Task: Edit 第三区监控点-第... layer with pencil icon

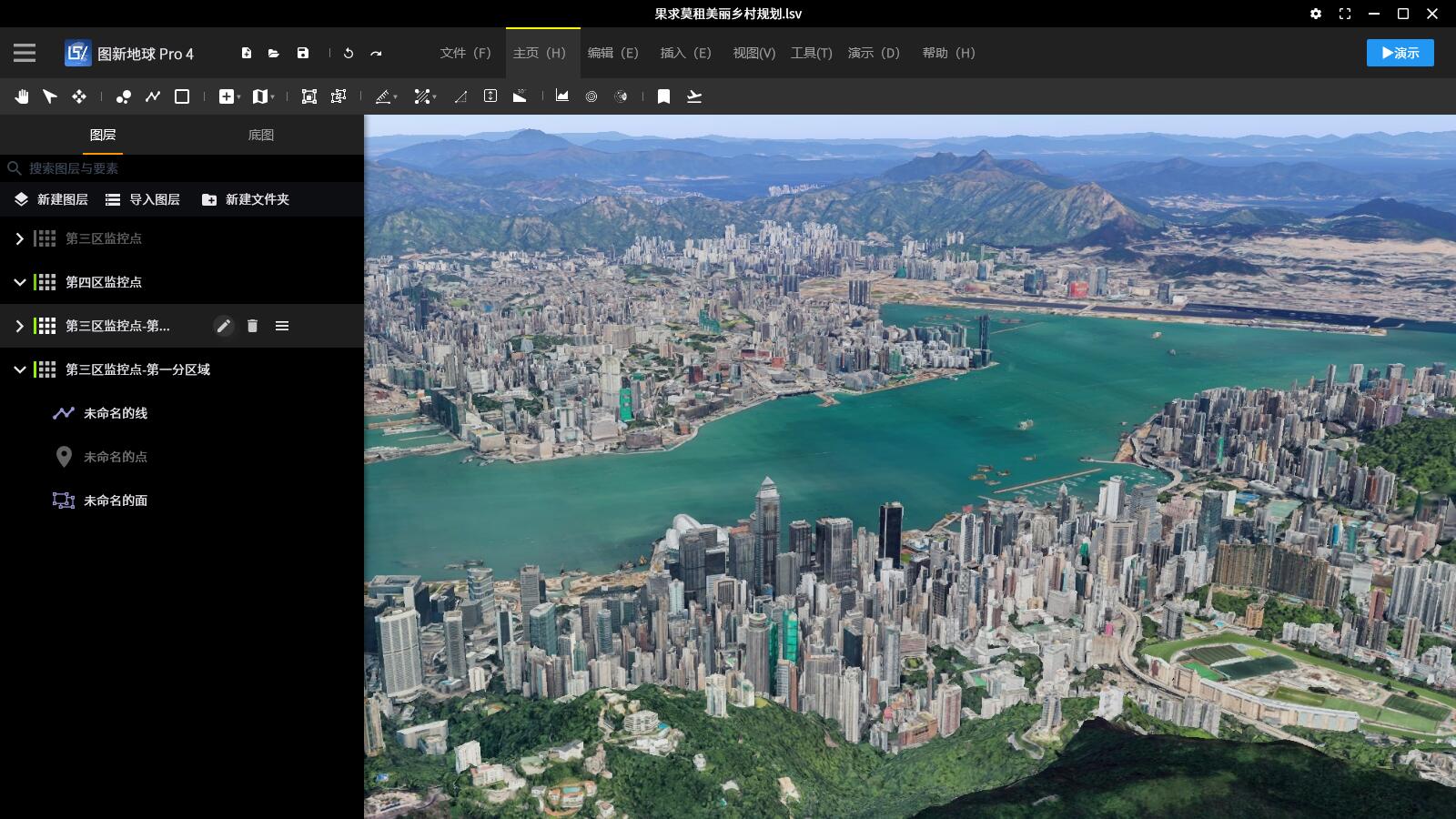Action: tap(224, 326)
